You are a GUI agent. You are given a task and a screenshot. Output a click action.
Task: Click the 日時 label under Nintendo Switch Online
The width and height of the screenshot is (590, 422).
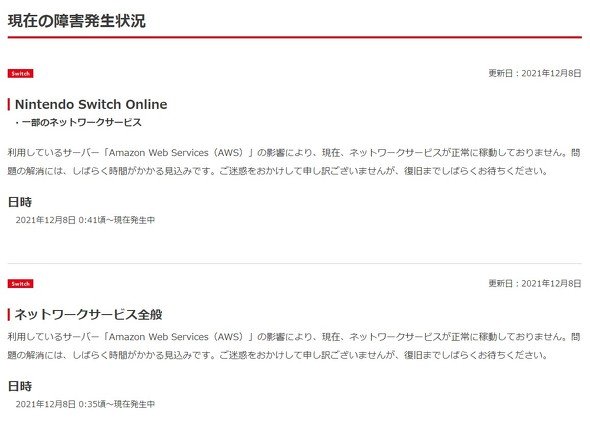click(20, 202)
